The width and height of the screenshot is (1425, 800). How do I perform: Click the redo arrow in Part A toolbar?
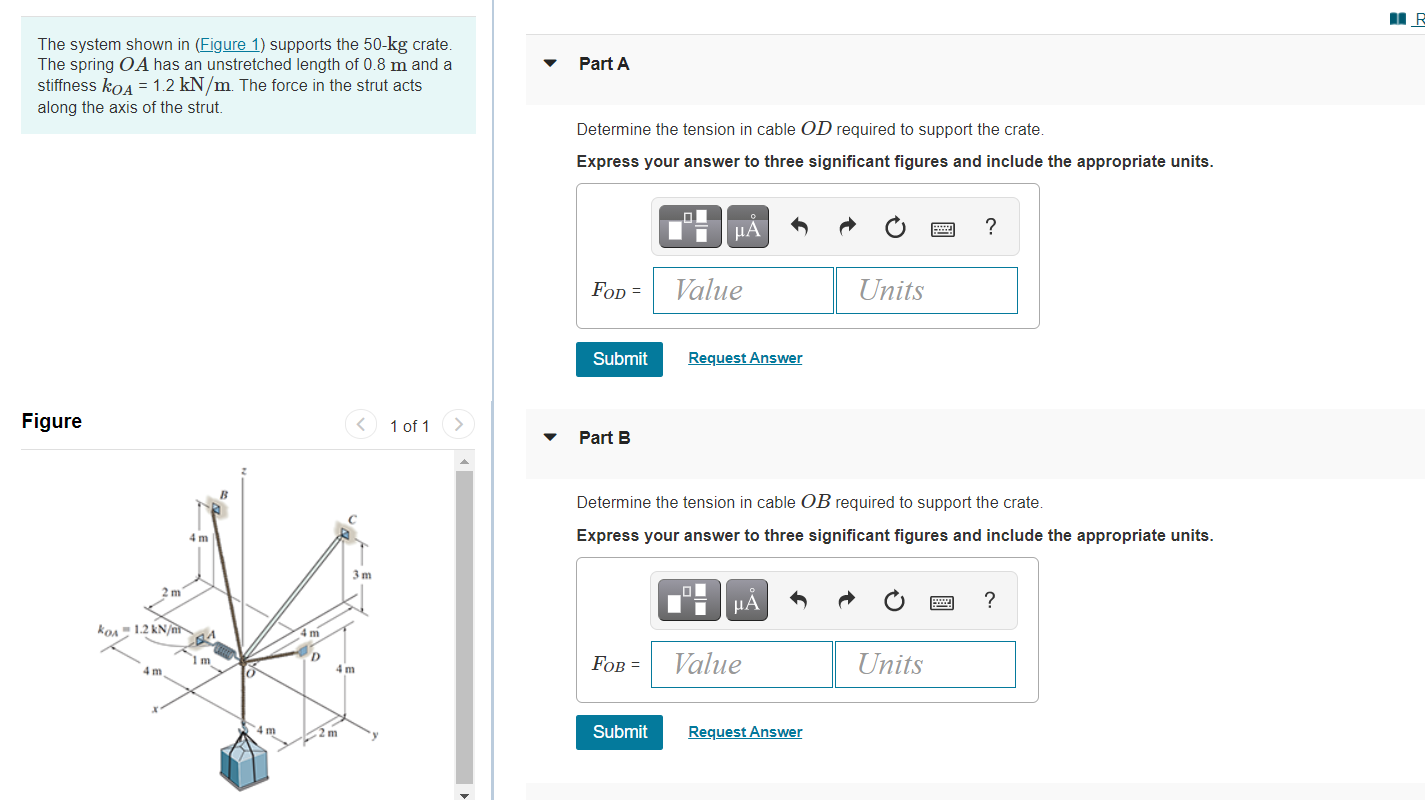coord(846,226)
